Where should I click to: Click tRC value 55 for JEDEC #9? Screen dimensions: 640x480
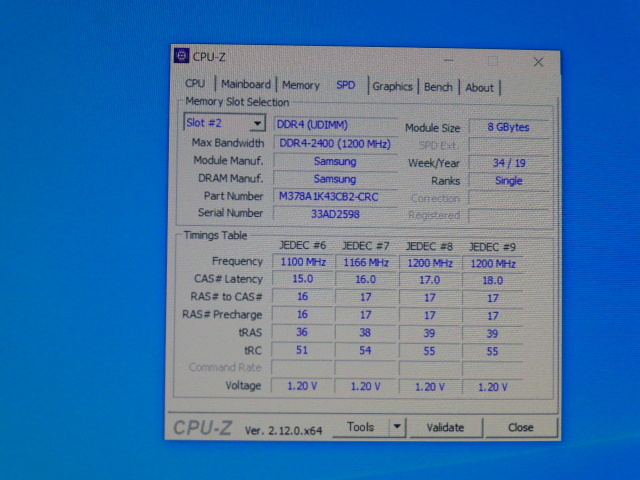click(493, 351)
